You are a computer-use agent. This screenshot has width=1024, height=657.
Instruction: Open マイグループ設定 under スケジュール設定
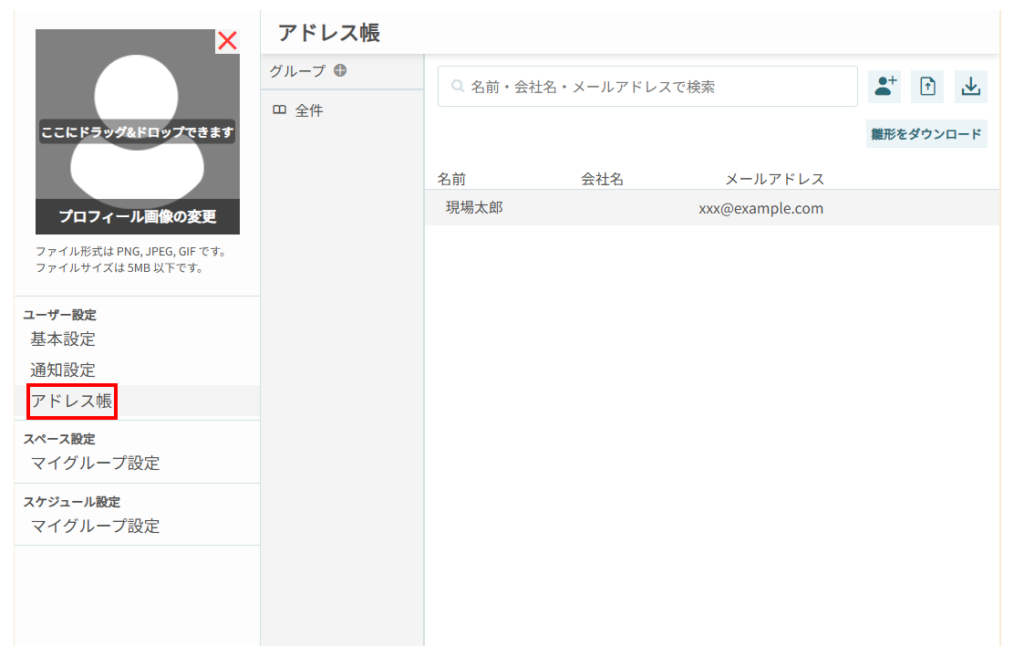point(95,526)
